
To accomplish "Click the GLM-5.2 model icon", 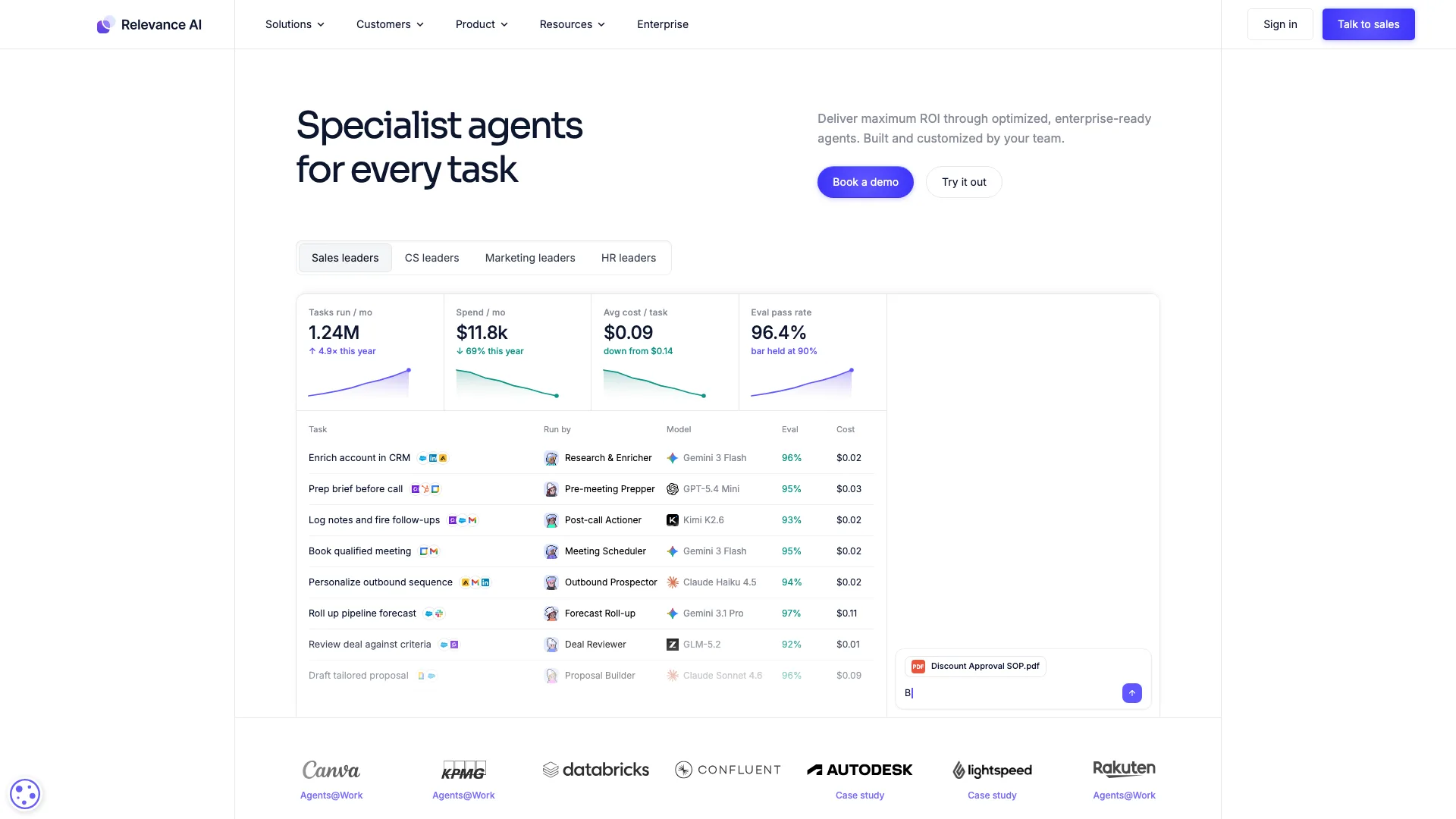I will tap(672, 645).
